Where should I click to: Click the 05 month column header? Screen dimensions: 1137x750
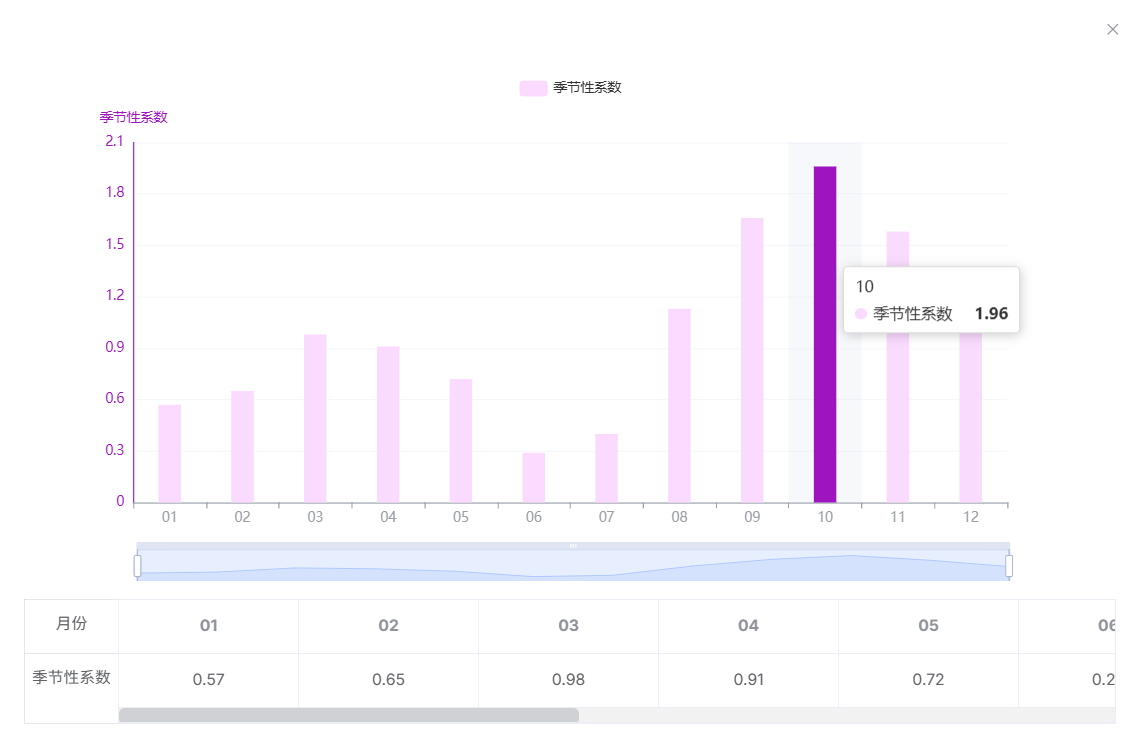pyautogui.click(x=928, y=626)
